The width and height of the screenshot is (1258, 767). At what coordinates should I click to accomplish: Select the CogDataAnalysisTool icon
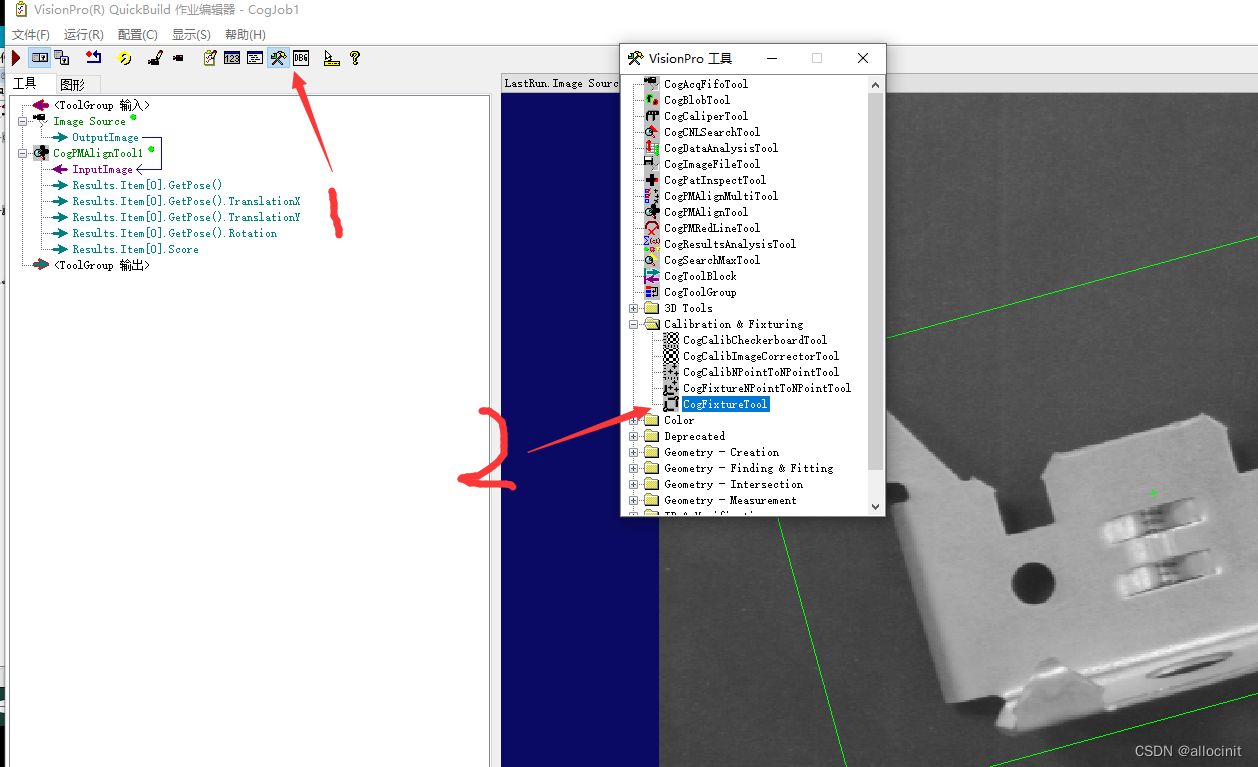(650, 148)
